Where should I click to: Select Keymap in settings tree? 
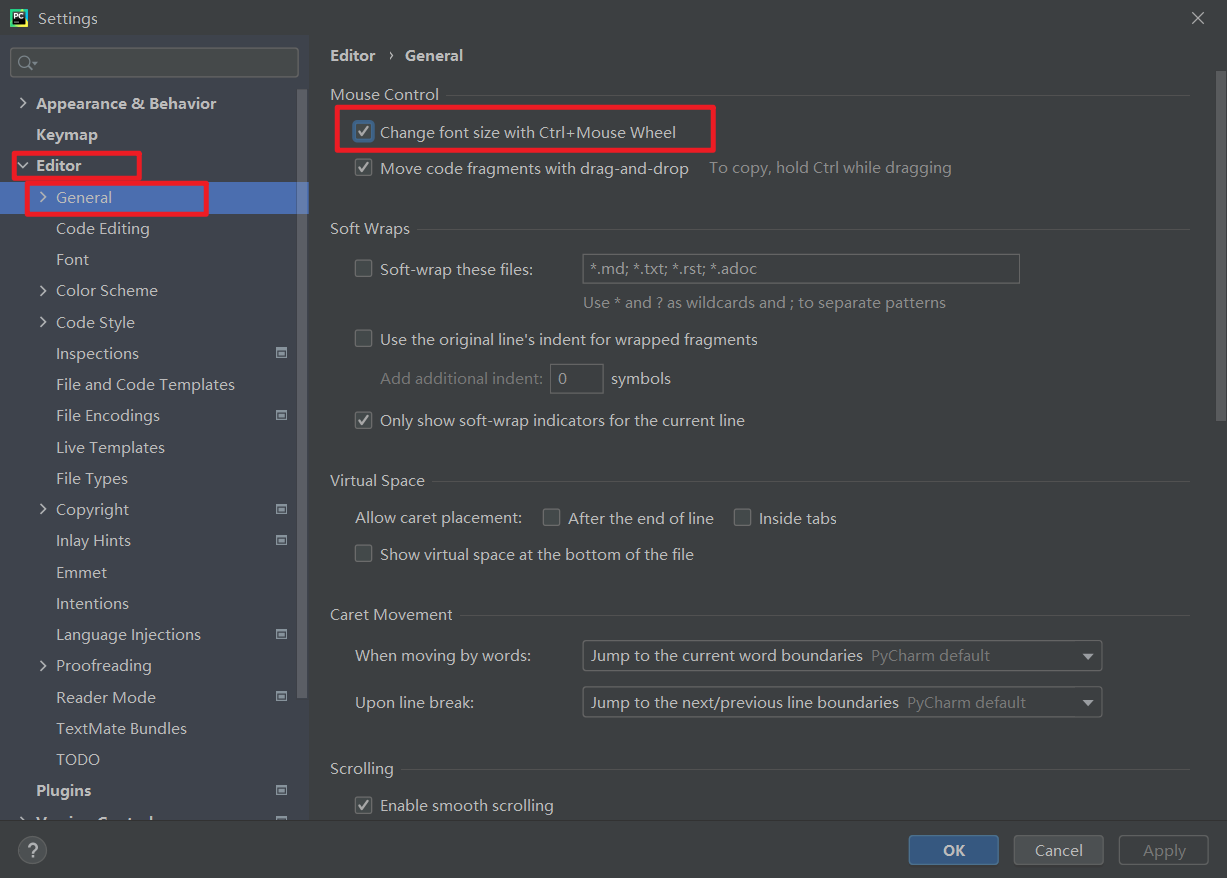click(x=67, y=134)
